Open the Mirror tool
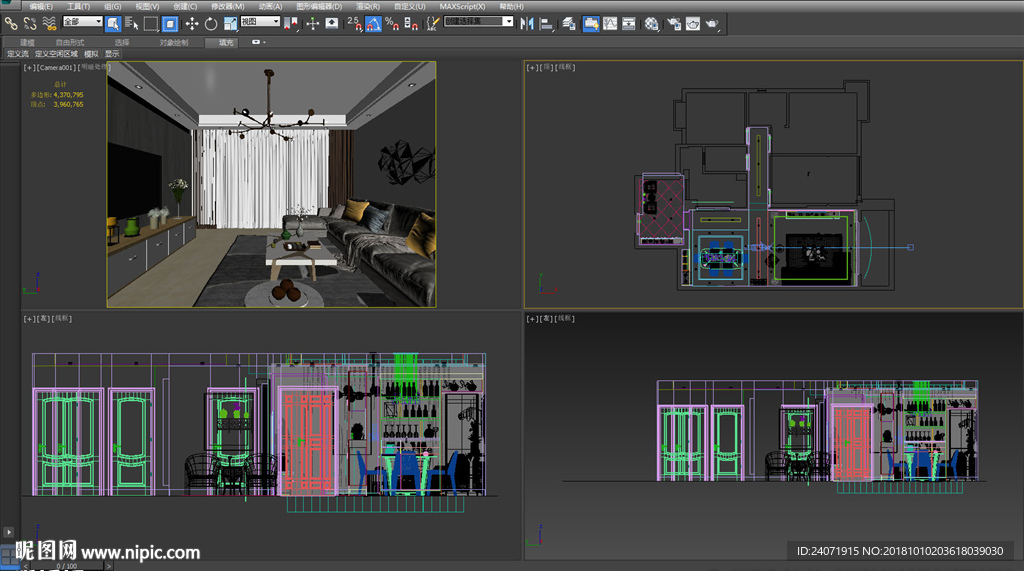Viewport: 1024px width, 571px height. 527,23
